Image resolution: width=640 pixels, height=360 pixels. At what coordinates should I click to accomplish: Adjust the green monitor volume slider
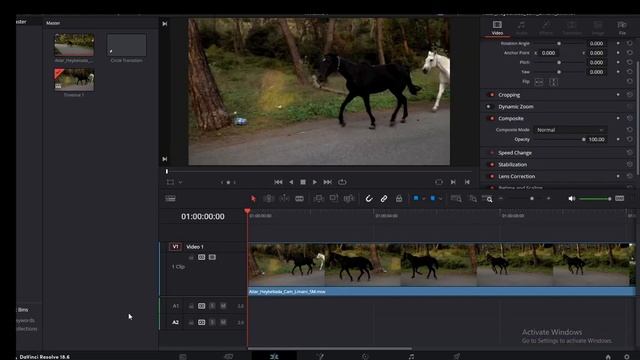pyautogui.click(x=595, y=198)
